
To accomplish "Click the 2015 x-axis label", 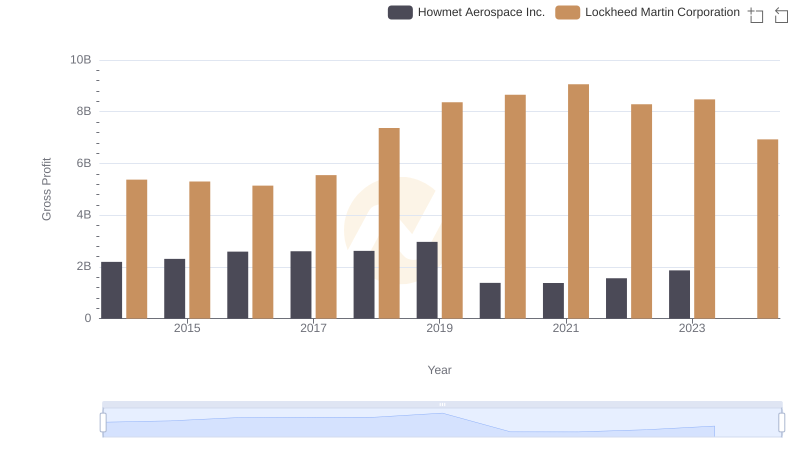I will pyautogui.click(x=187, y=328).
